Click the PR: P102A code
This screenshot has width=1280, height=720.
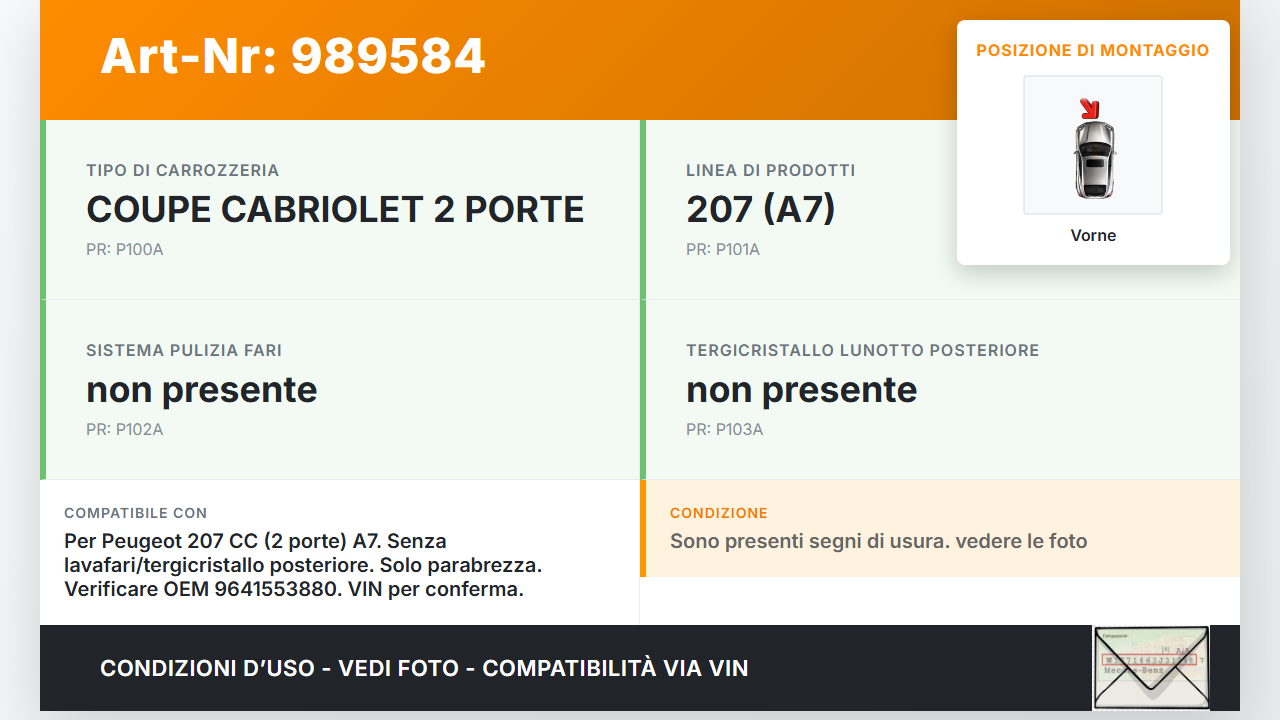pos(124,430)
